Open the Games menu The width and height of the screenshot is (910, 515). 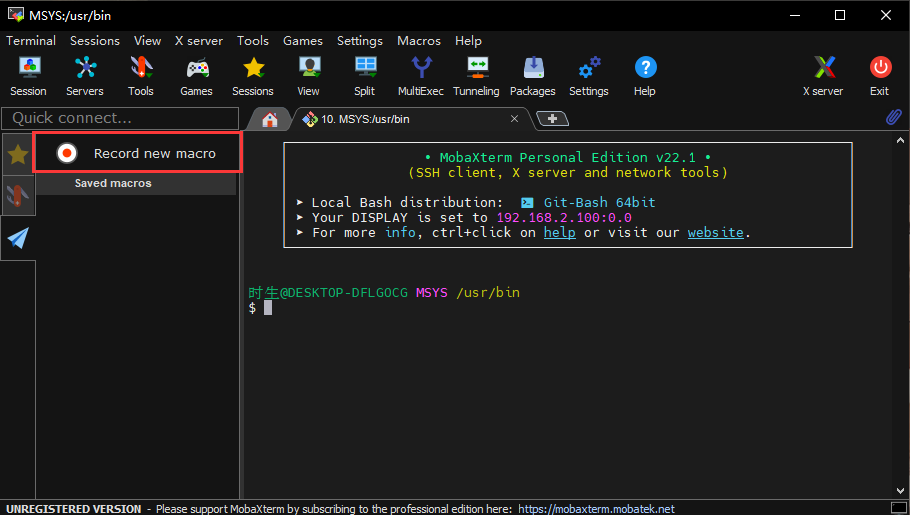click(x=303, y=41)
